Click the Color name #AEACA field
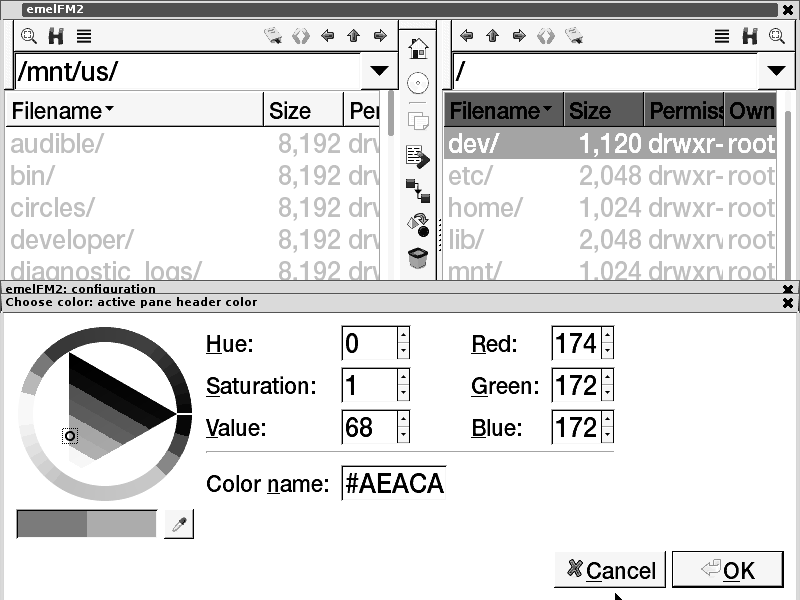The width and height of the screenshot is (800, 600). click(394, 483)
